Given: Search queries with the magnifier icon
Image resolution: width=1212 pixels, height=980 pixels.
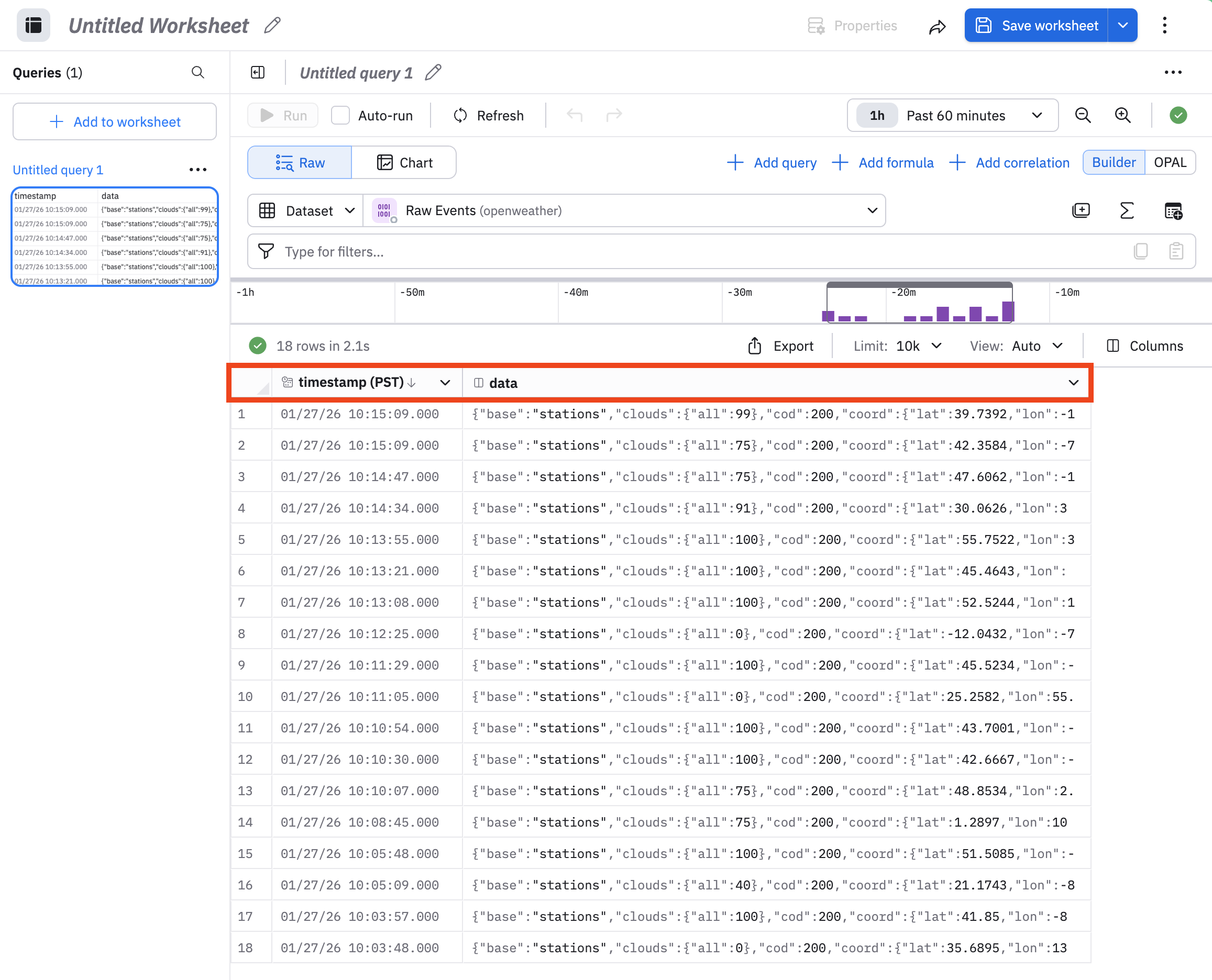Looking at the screenshot, I should pos(197,72).
